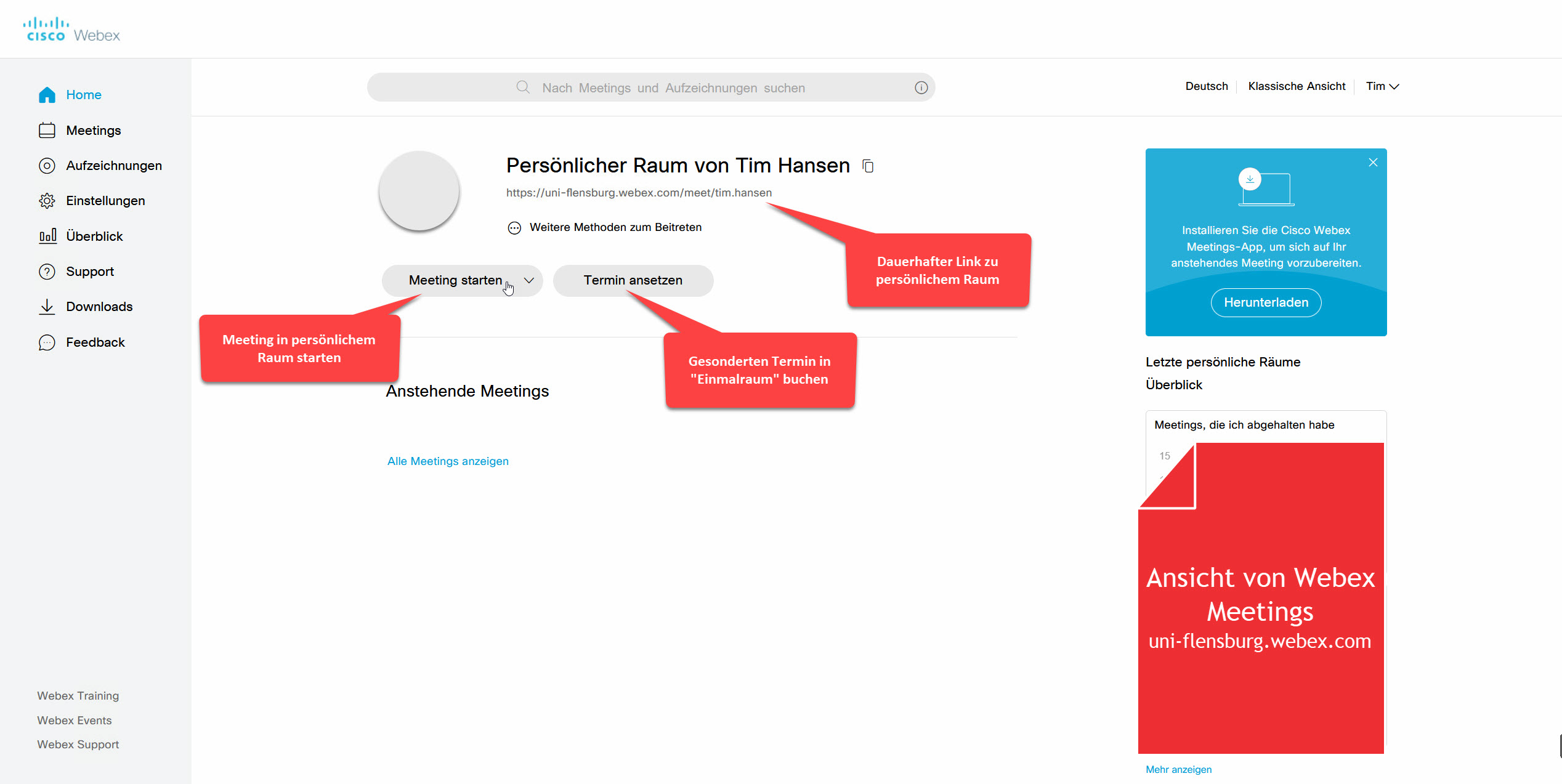Open the Alle Meetings anzeigen link

(448, 461)
